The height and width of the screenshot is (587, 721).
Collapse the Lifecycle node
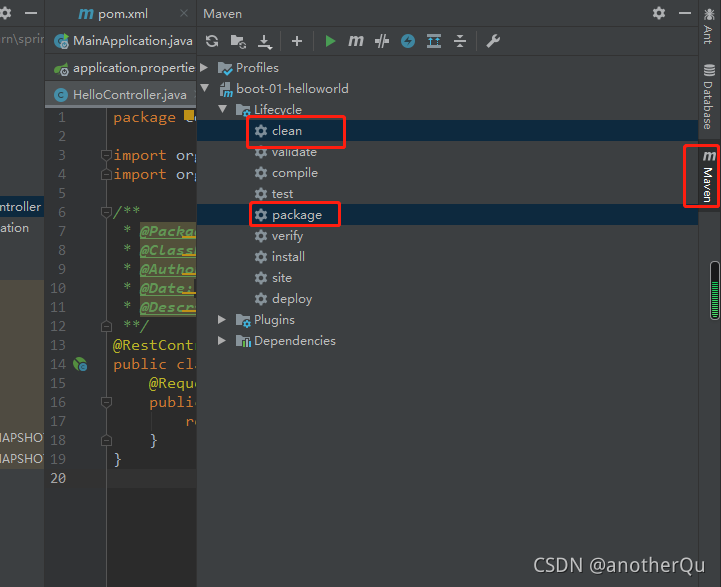223,109
